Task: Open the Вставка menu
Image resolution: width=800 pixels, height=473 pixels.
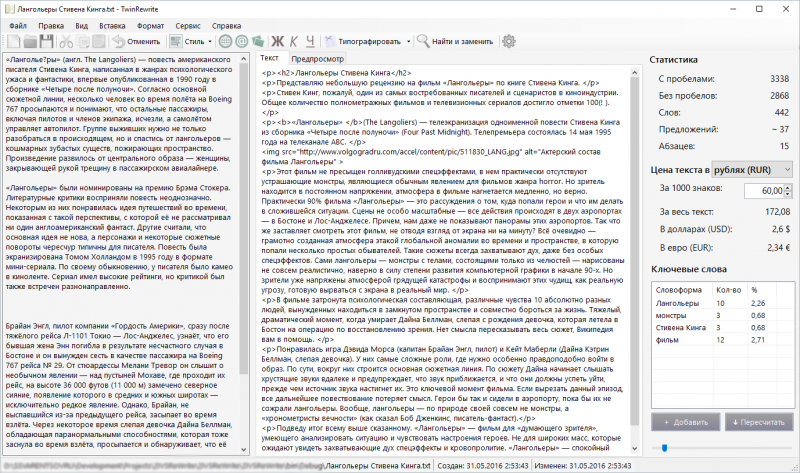Action: coord(112,26)
